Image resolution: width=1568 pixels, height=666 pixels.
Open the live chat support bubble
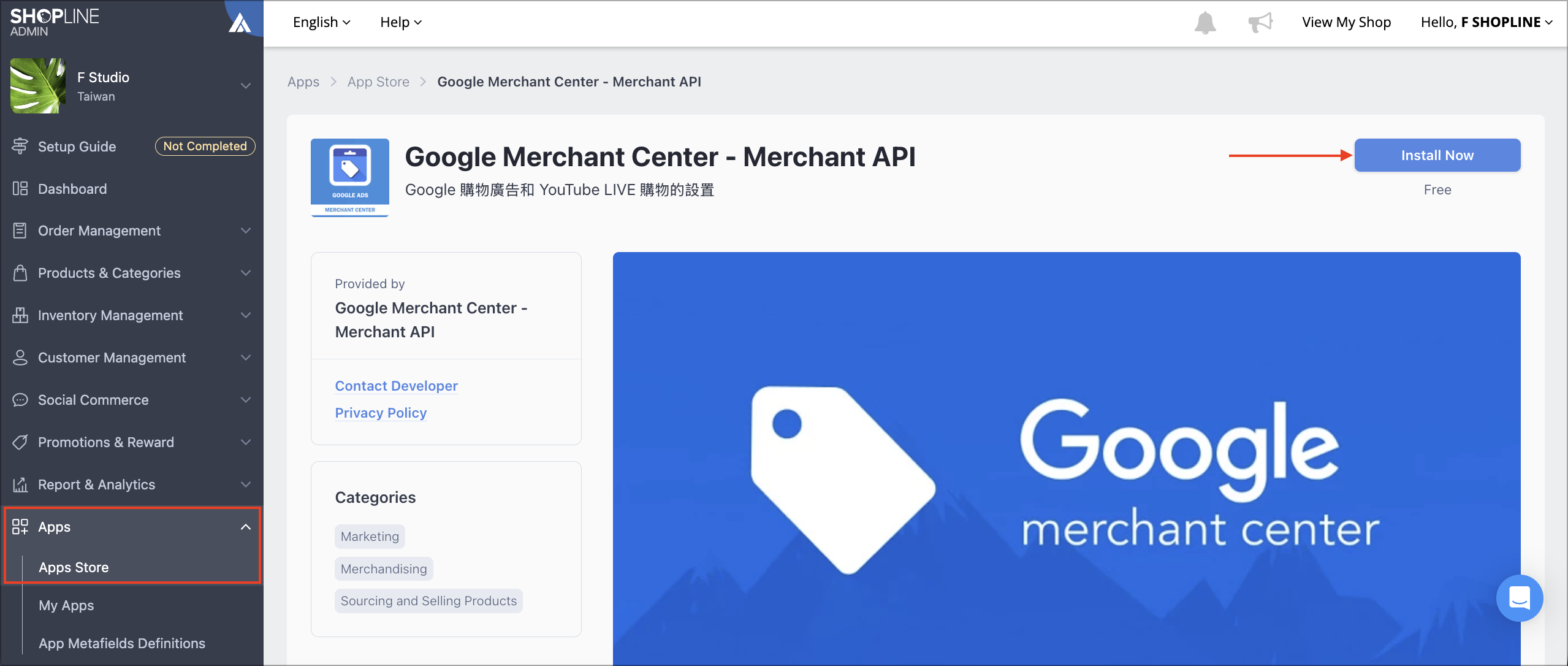[1519, 598]
